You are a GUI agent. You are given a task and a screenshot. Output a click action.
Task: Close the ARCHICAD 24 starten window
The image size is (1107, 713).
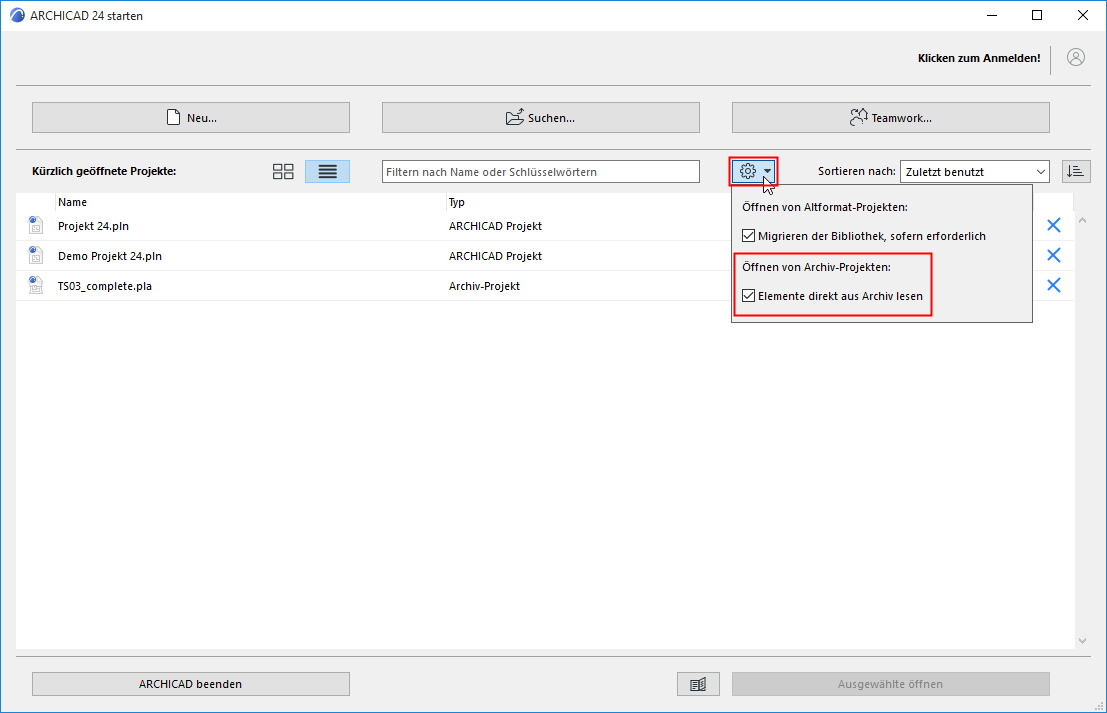1082,15
